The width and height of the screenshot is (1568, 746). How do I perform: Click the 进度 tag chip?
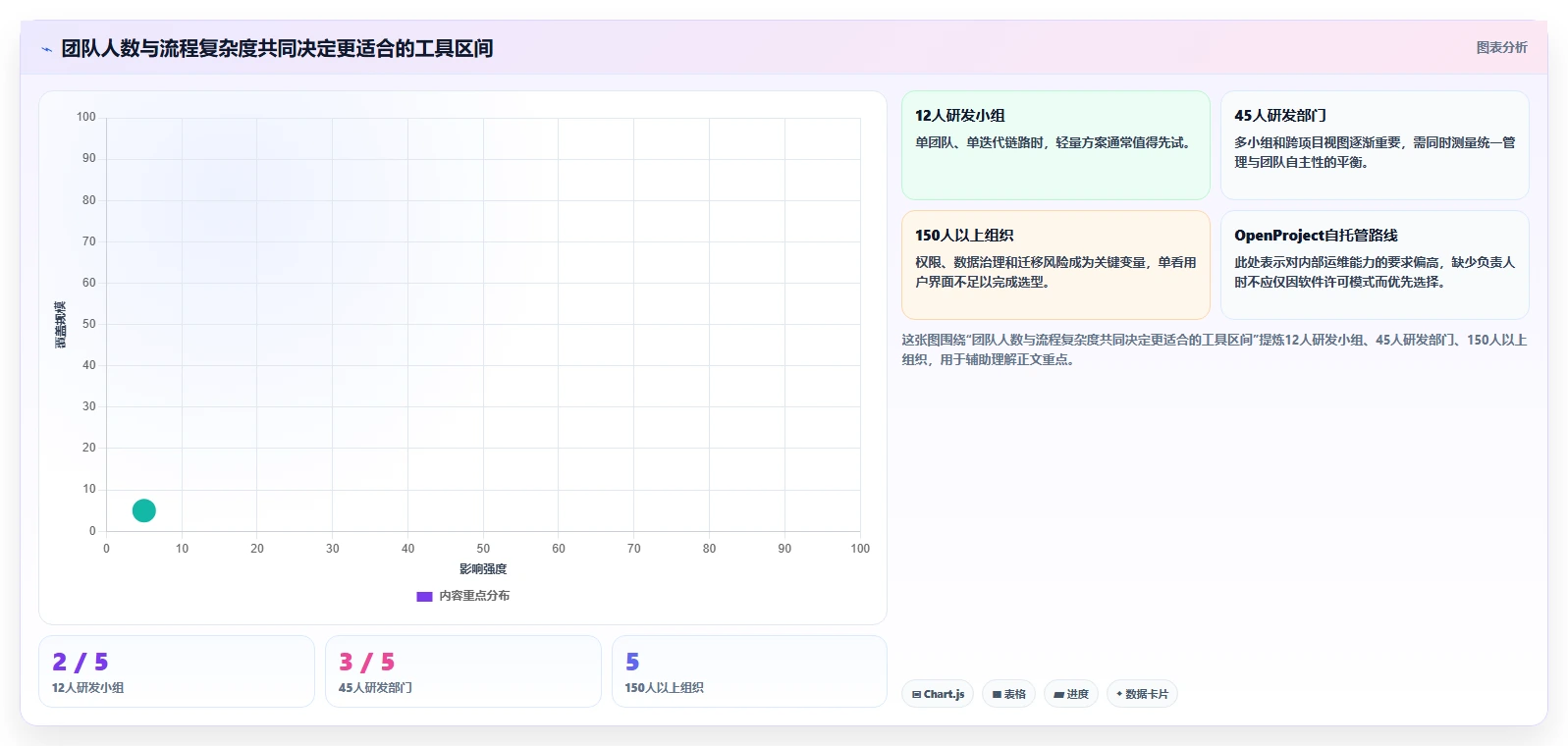point(1070,694)
